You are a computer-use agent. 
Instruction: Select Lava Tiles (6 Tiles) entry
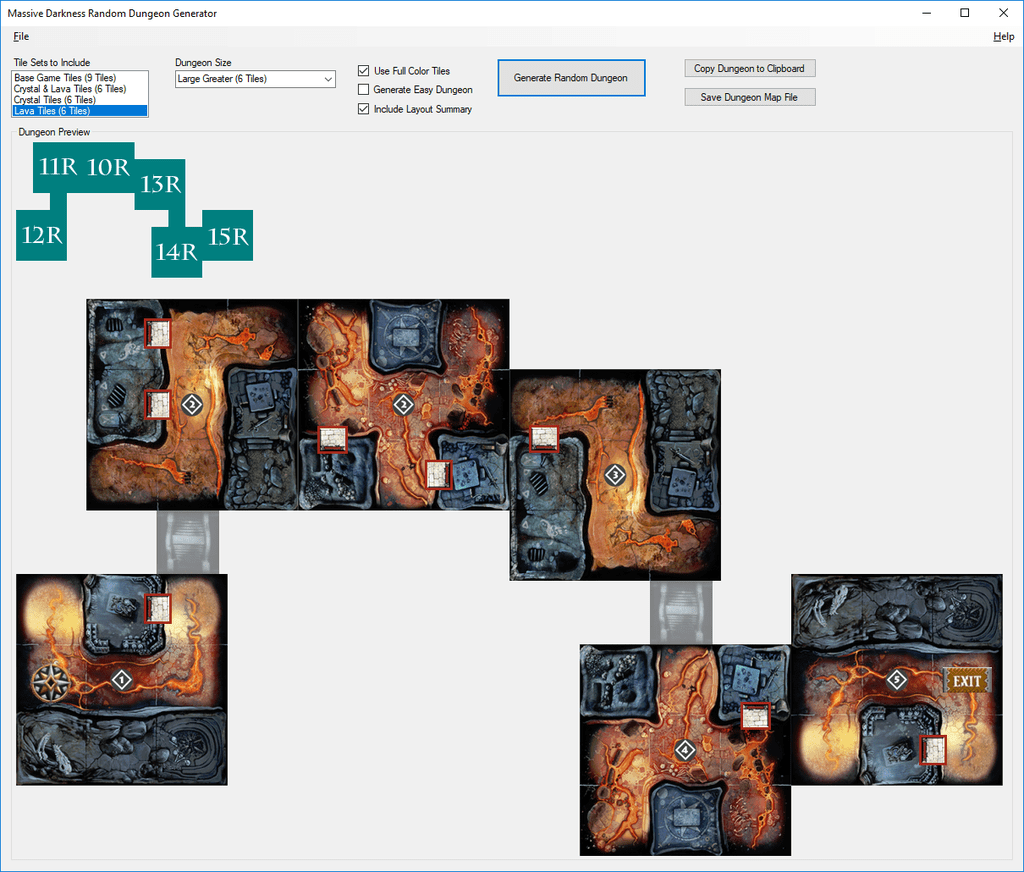(x=80, y=111)
